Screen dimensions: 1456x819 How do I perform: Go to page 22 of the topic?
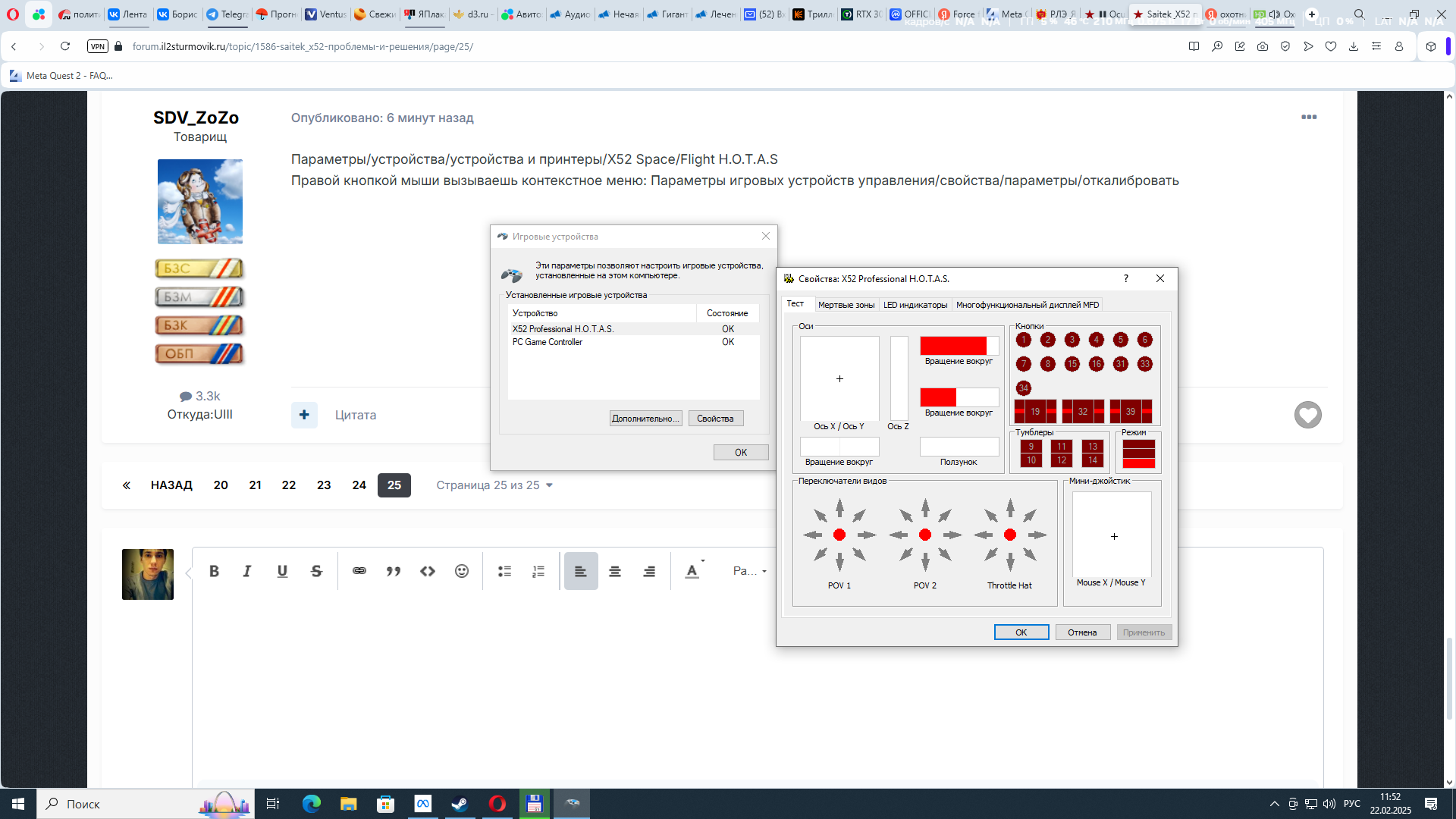(x=289, y=485)
